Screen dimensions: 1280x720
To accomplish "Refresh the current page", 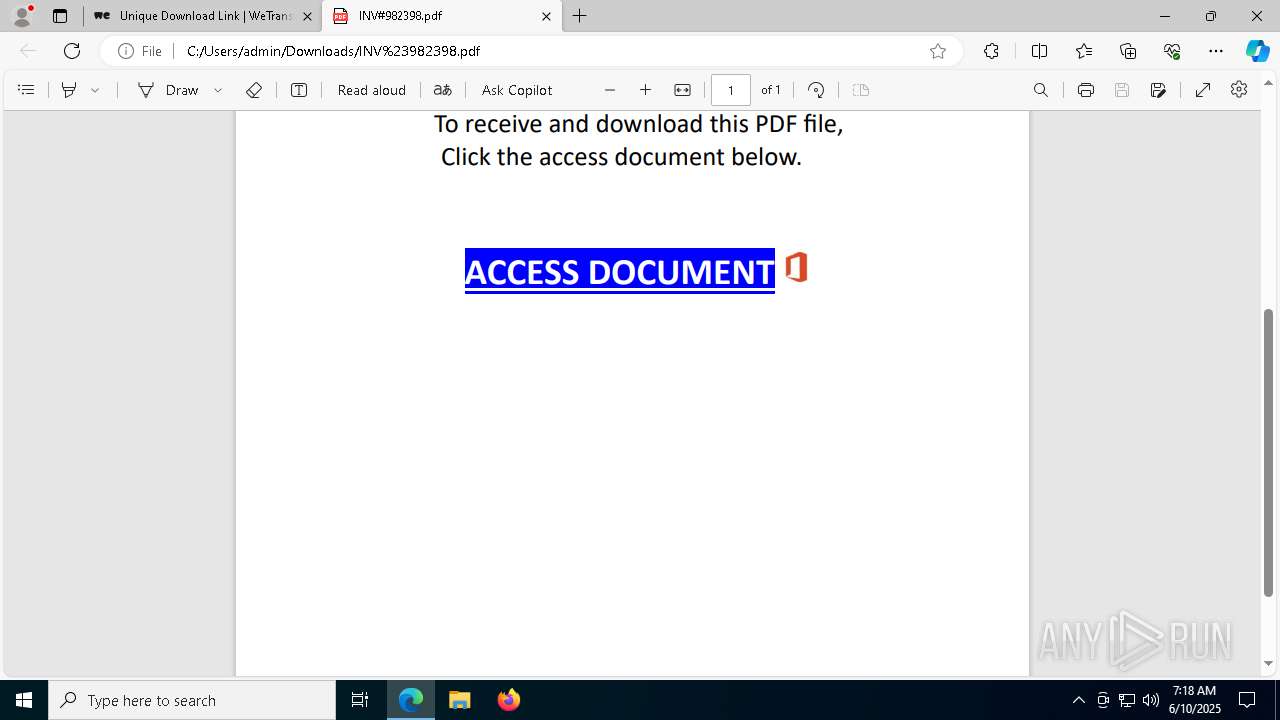I will tap(72, 51).
